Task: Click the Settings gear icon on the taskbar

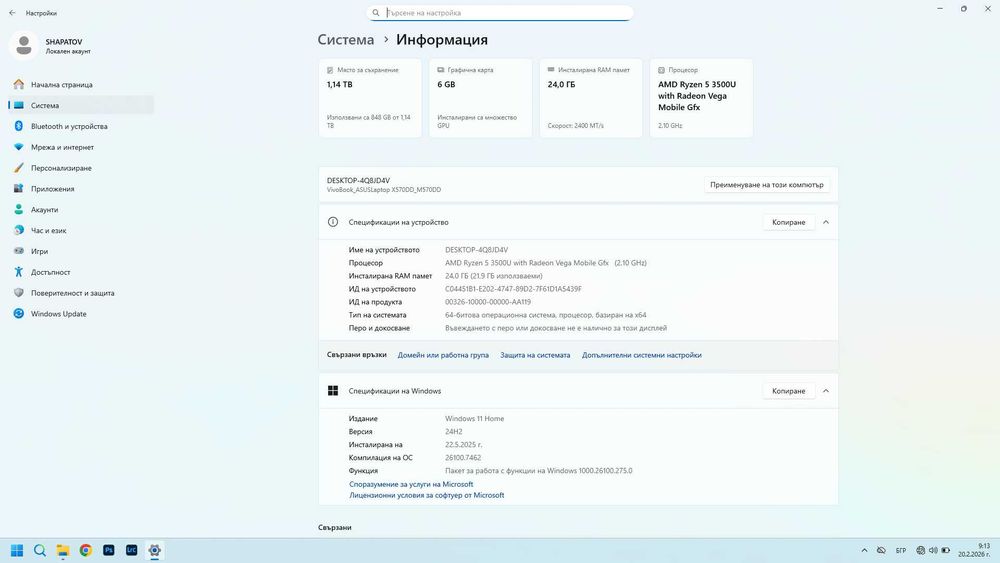Action: [154, 550]
